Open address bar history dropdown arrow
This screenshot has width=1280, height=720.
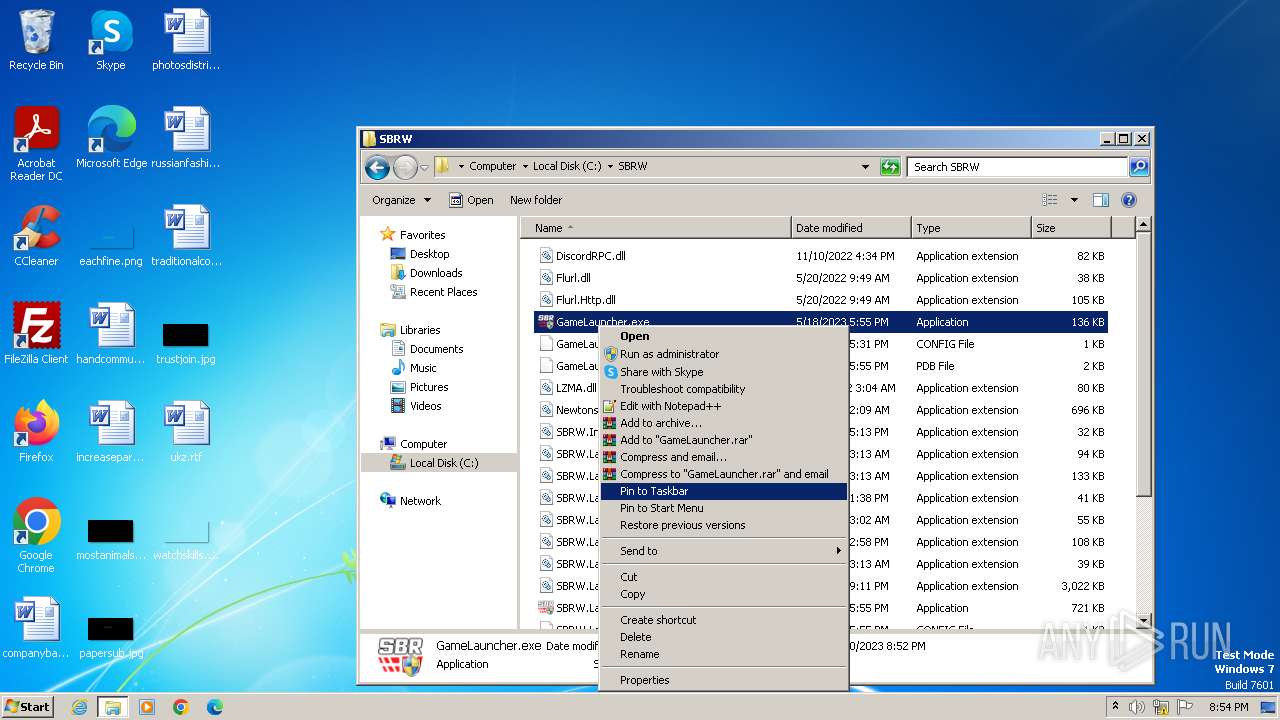click(865, 167)
